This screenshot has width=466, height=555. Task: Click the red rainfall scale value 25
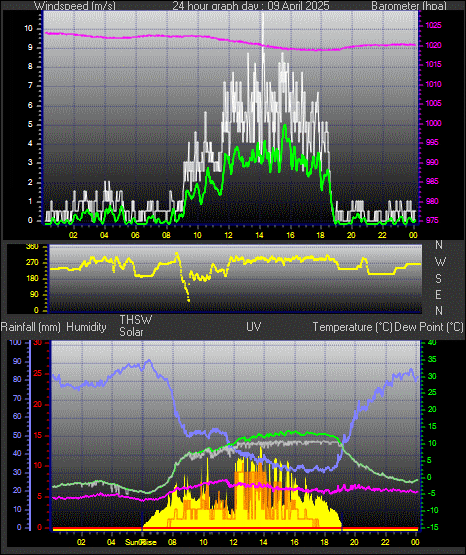click(x=38, y=373)
